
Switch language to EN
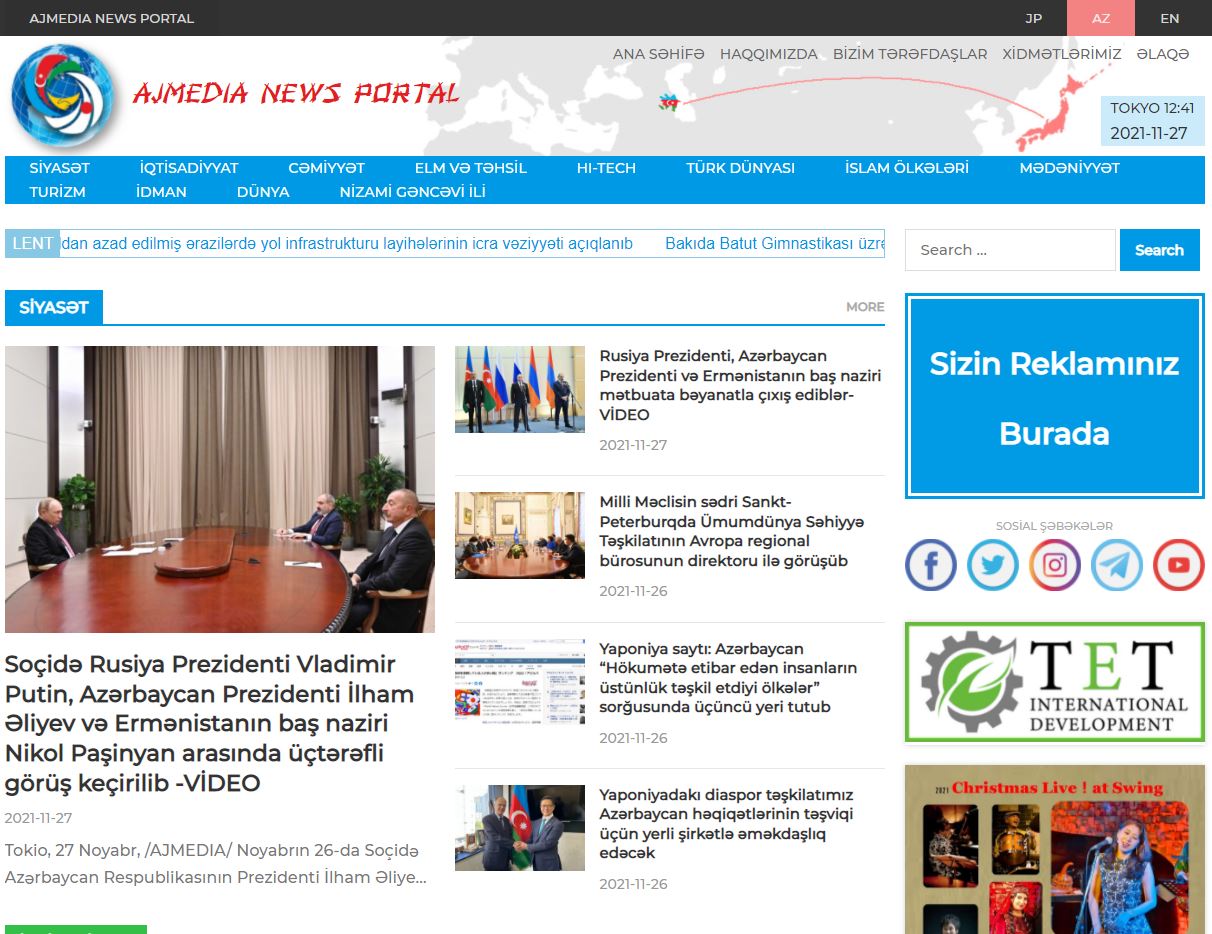pyautogui.click(x=1169, y=18)
